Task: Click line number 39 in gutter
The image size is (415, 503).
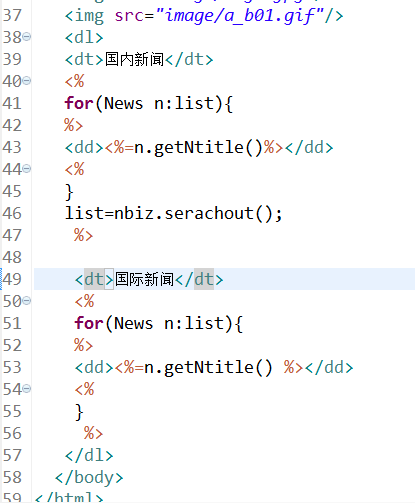Action: tap(12, 59)
